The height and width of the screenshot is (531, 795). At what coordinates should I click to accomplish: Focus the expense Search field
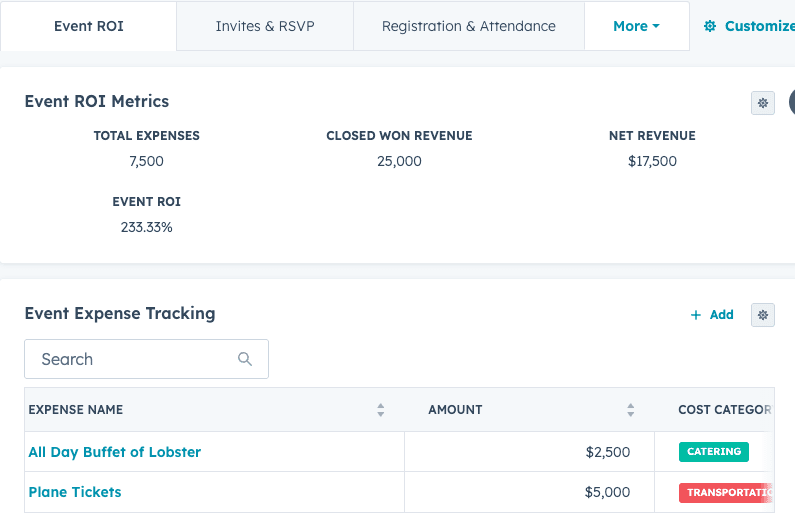coord(135,360)
